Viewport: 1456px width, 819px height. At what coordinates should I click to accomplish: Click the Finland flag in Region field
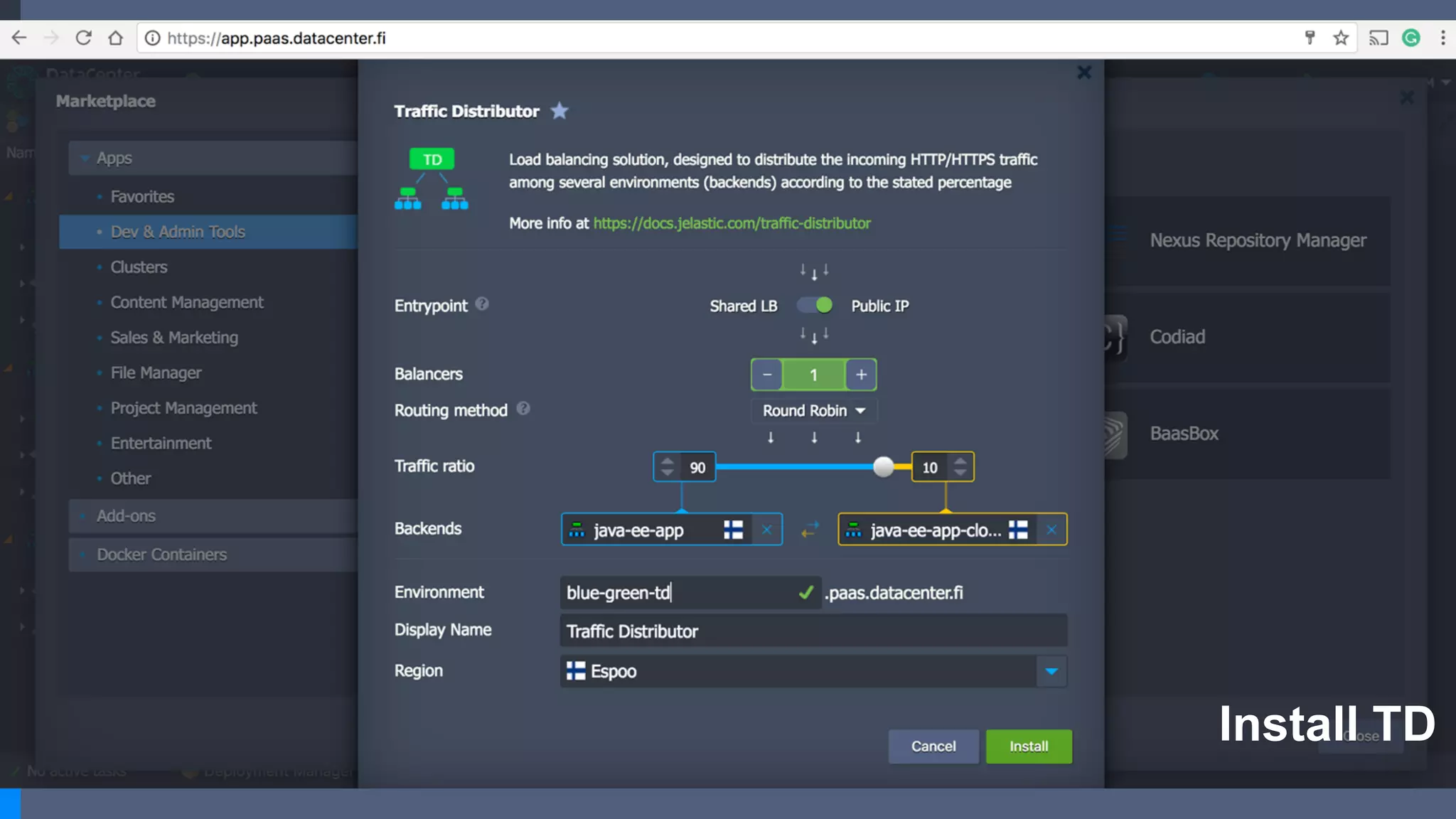point(575,670)
